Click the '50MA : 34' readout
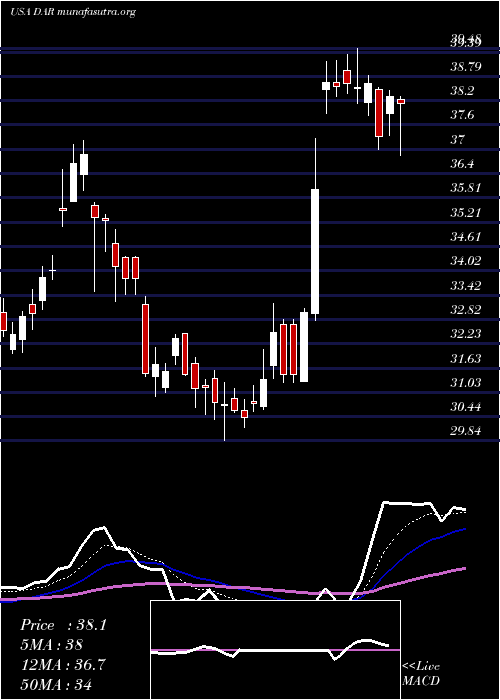Viewport: 500px width, 700px height. (x=56, y=684)
